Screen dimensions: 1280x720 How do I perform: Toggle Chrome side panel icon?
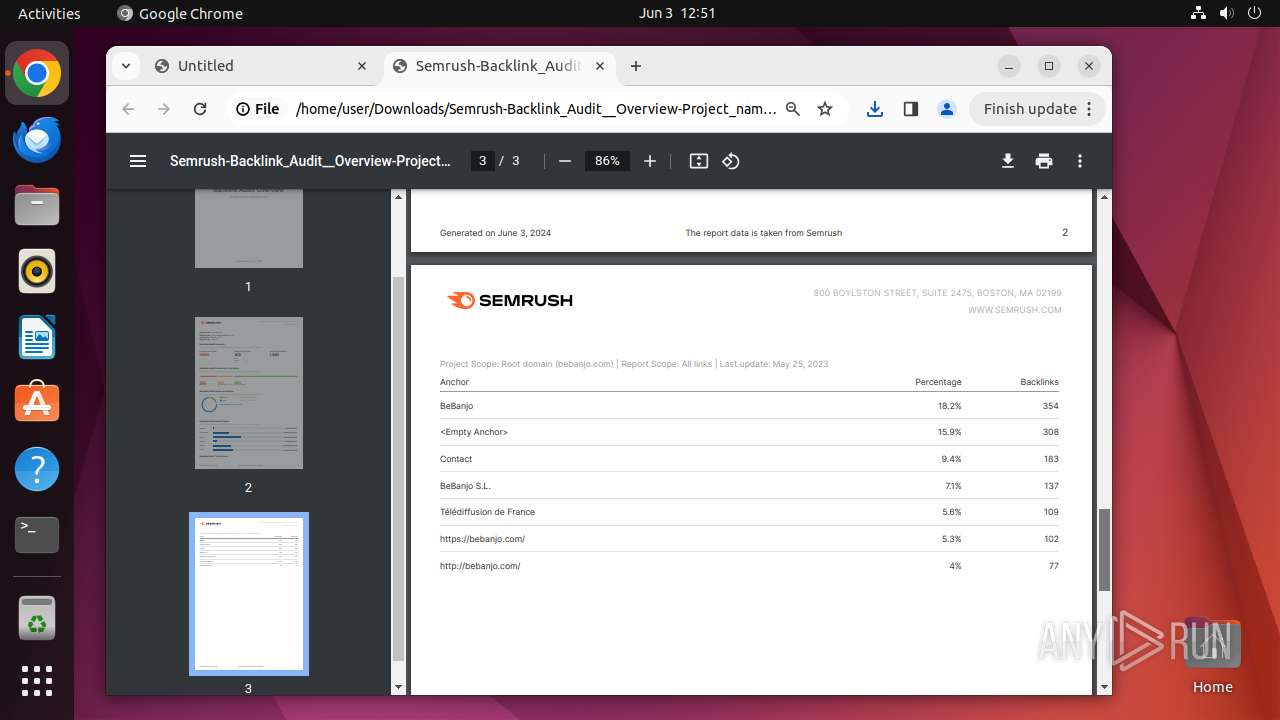click(x=911, y=109)
